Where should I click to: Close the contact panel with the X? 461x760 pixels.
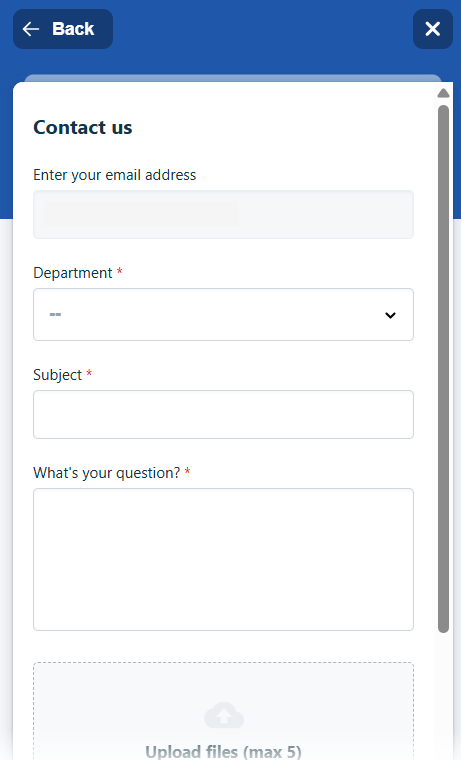point(432,29)
